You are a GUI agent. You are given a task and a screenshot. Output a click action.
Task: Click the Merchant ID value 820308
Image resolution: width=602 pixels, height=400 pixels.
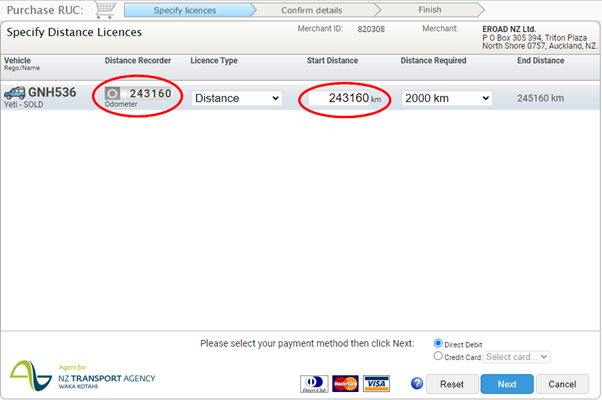371,29
